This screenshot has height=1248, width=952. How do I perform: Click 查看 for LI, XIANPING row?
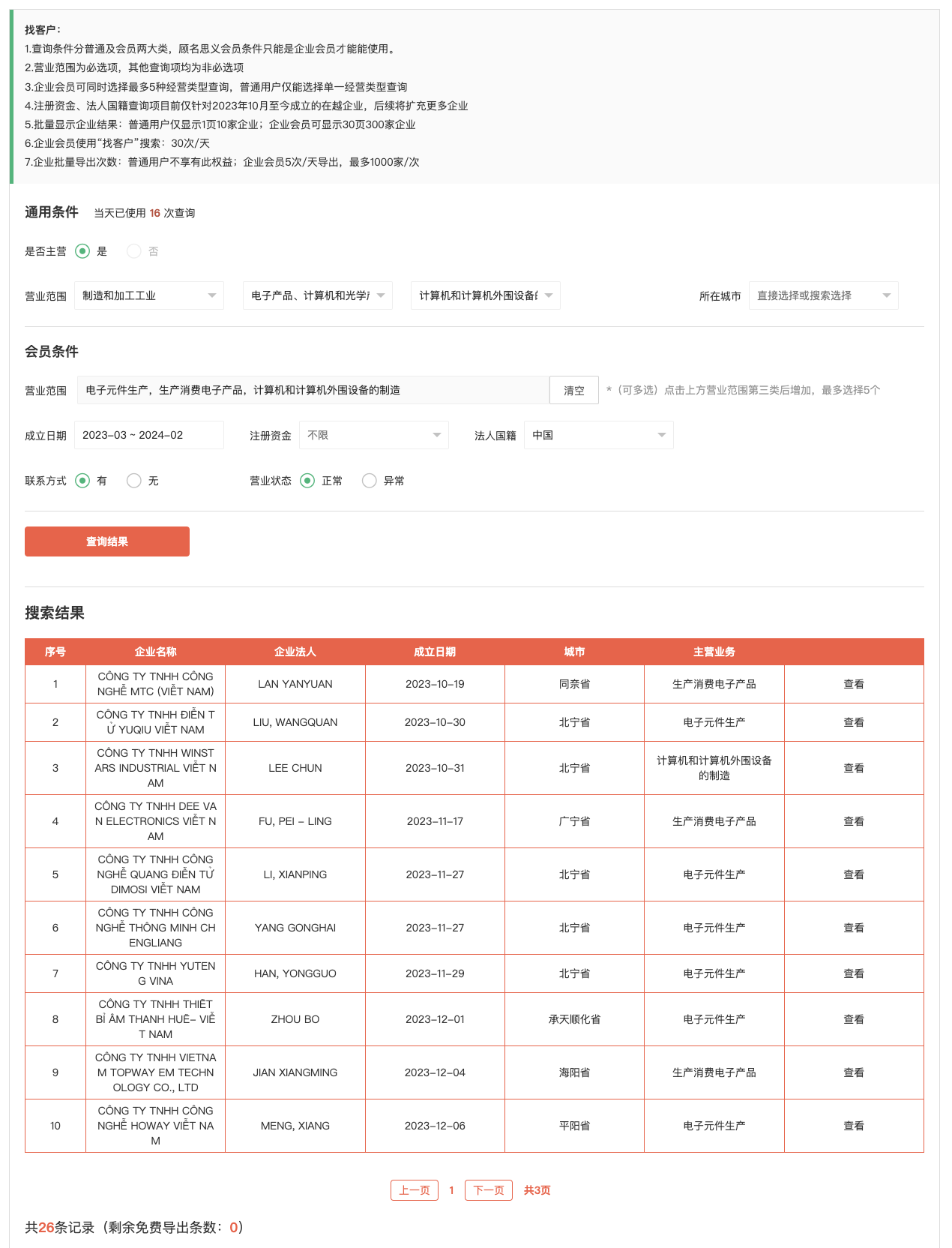(x=854, y=874)
